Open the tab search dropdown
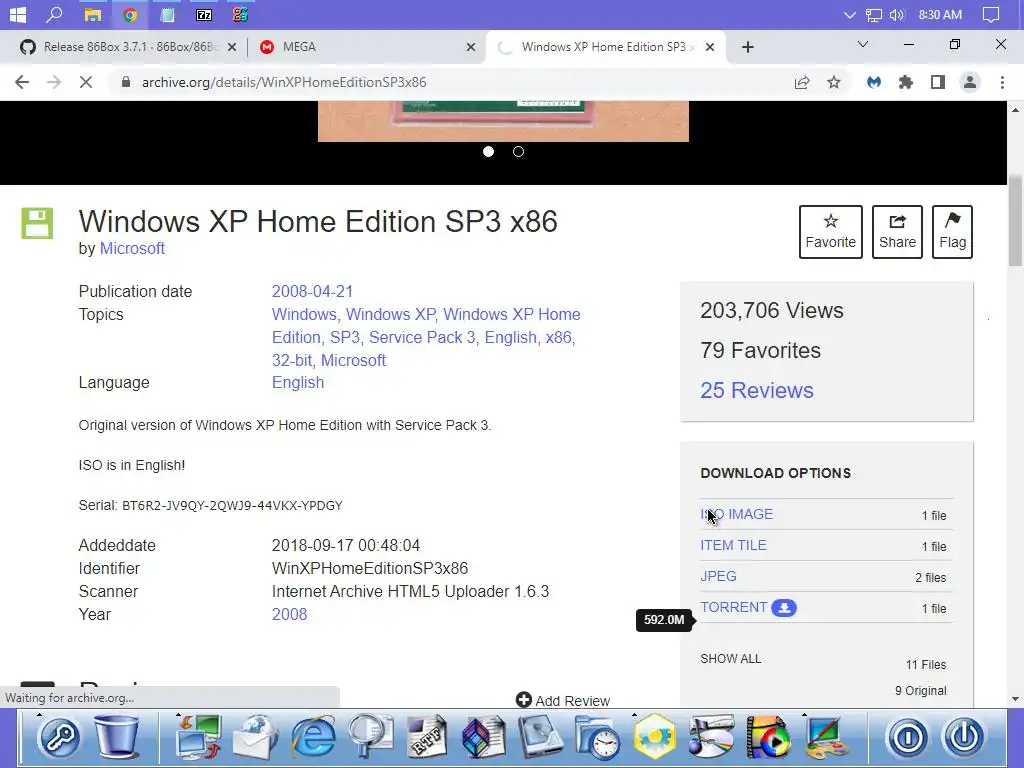The height and width of the screenshot is (768, 1024). click(863, 44)
